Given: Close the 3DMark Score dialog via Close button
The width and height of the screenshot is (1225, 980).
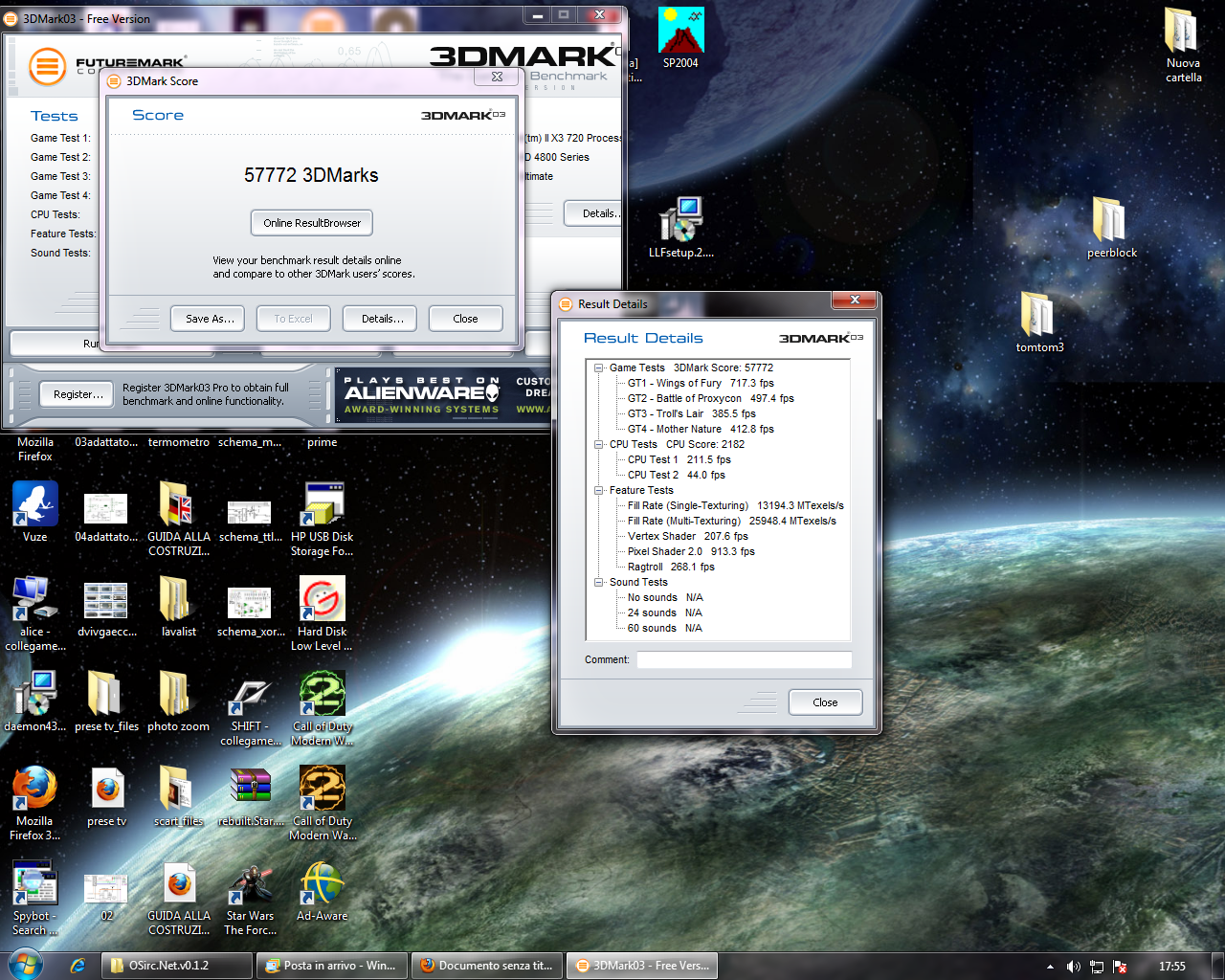Looking at the screenshot, I should (x=465, y=319).
